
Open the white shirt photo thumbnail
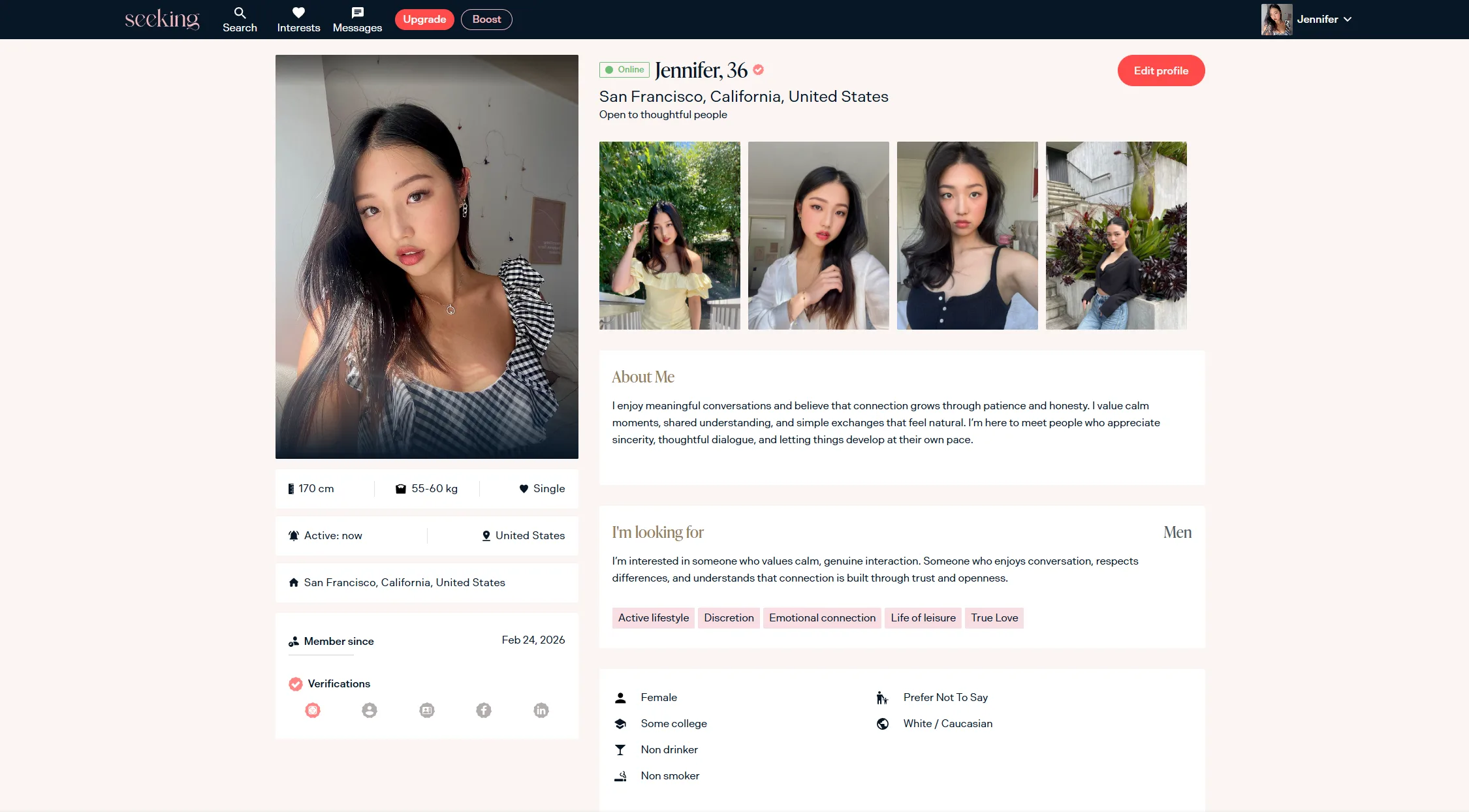pyautogui.click(x=818, y=236)
